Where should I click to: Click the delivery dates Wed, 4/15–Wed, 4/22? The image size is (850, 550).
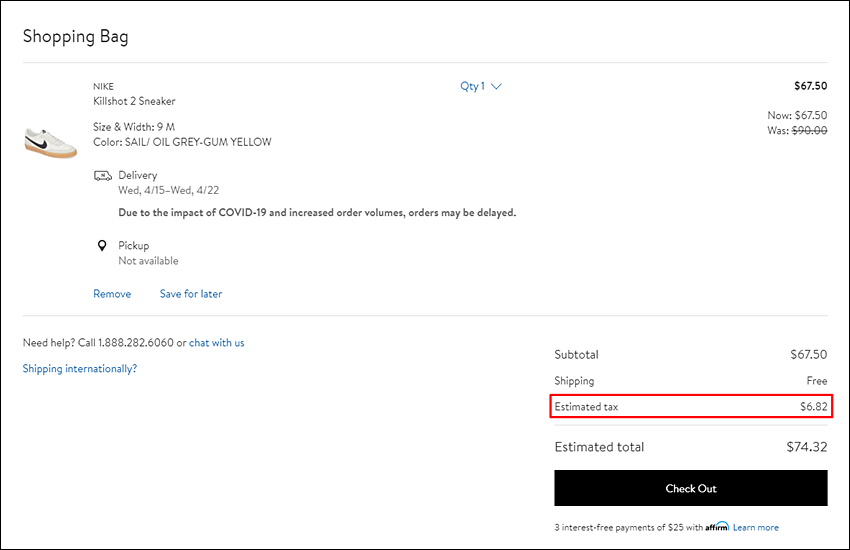[x=169, y=190]
